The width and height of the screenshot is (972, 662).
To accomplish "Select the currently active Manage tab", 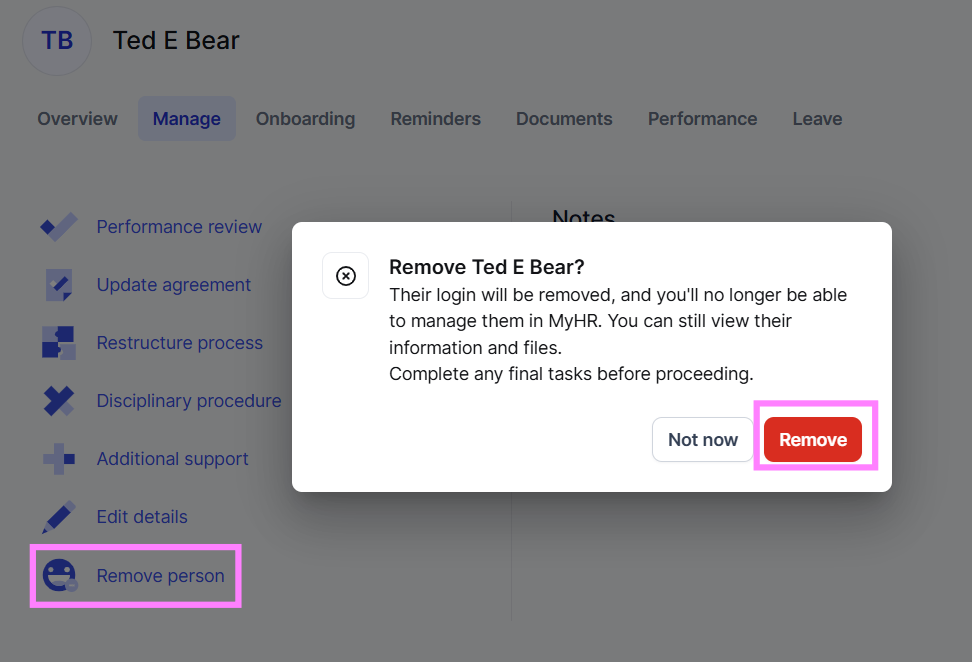I will (187, 118).
